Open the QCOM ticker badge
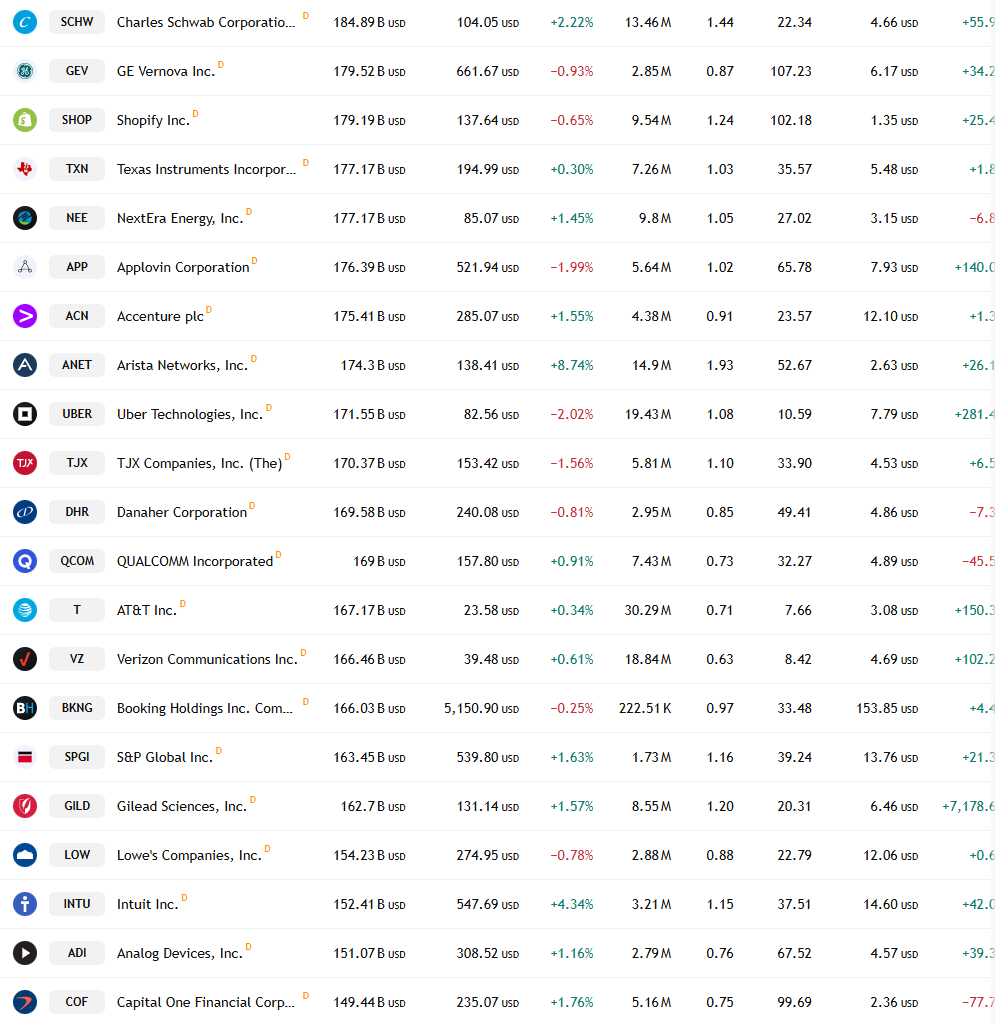 coord(77,561)
